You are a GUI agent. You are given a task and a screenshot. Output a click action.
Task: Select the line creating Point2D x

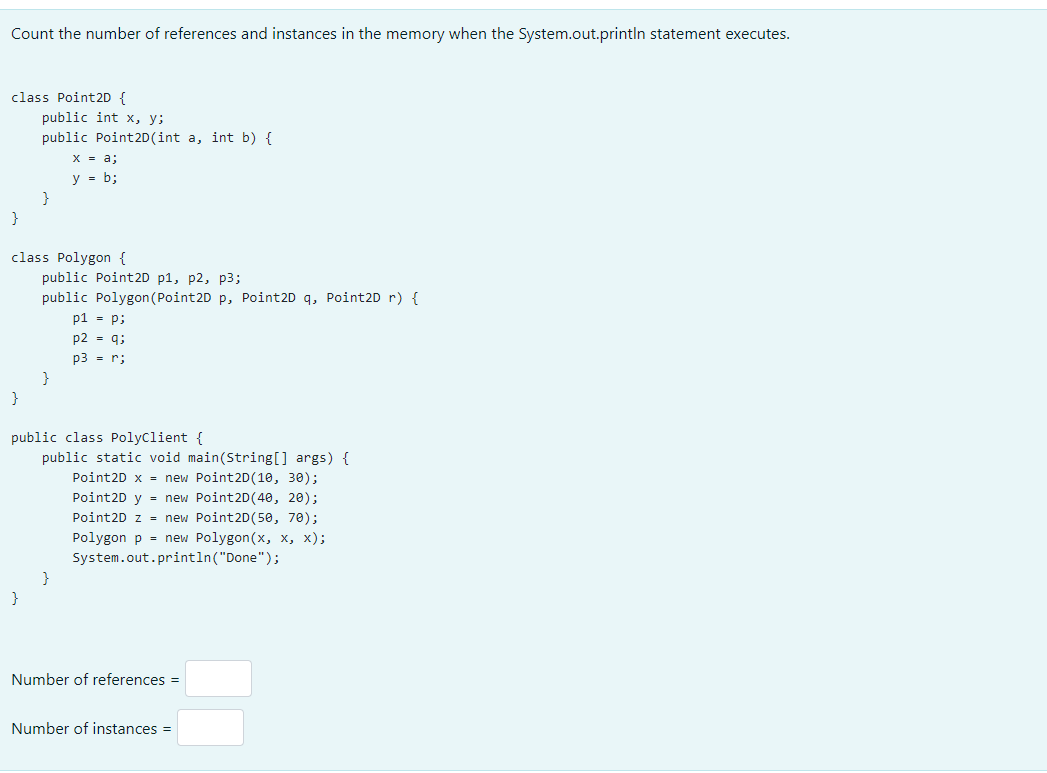point(194,477)
